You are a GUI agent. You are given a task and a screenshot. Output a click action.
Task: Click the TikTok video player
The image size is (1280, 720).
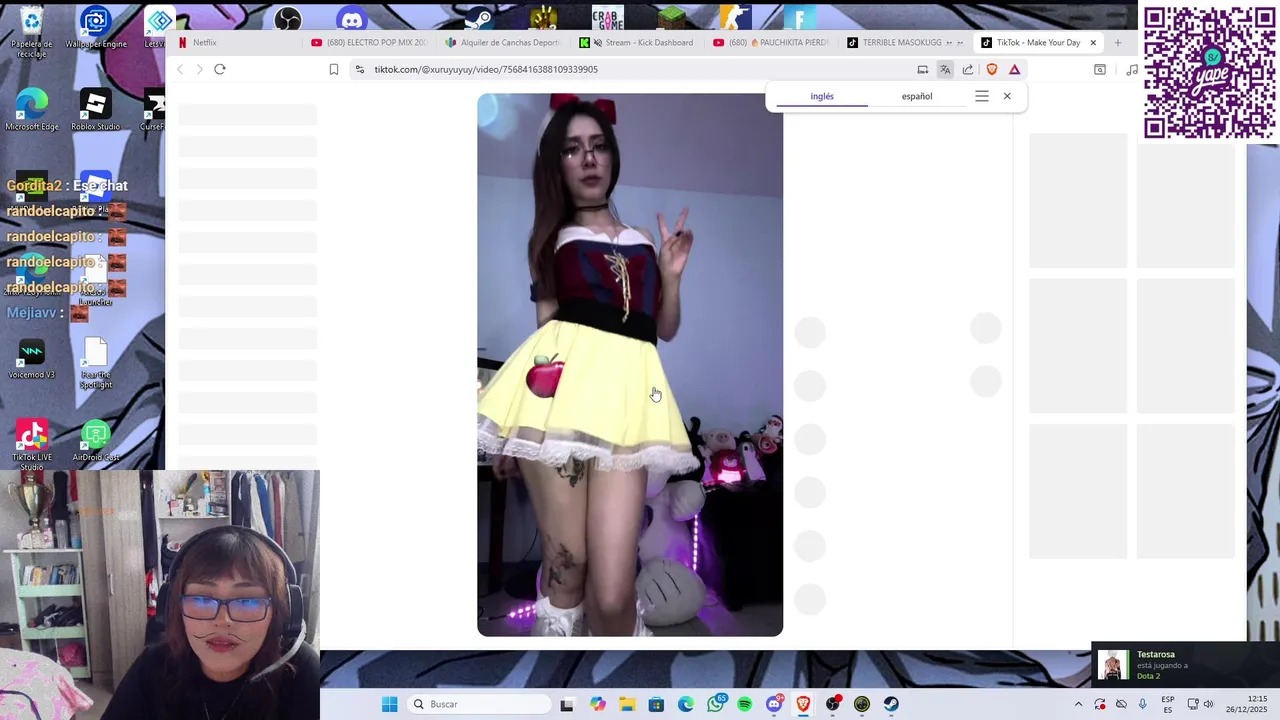point(630,365)
